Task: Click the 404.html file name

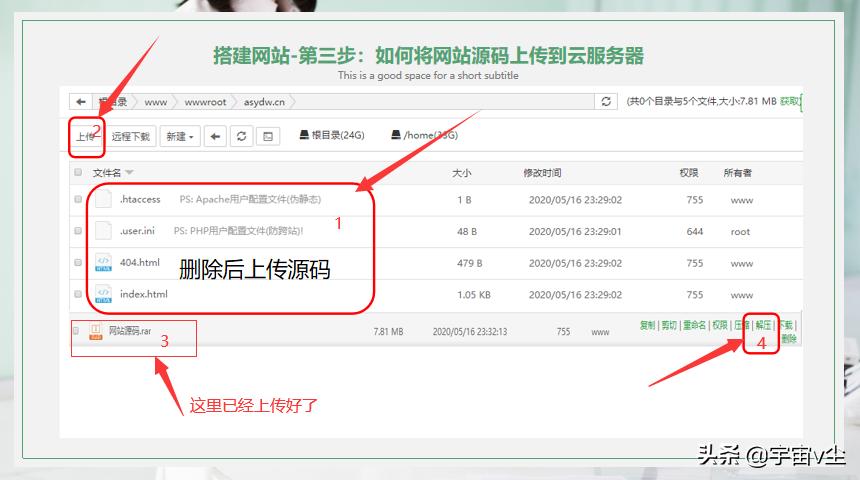Action: coord(140,263)
